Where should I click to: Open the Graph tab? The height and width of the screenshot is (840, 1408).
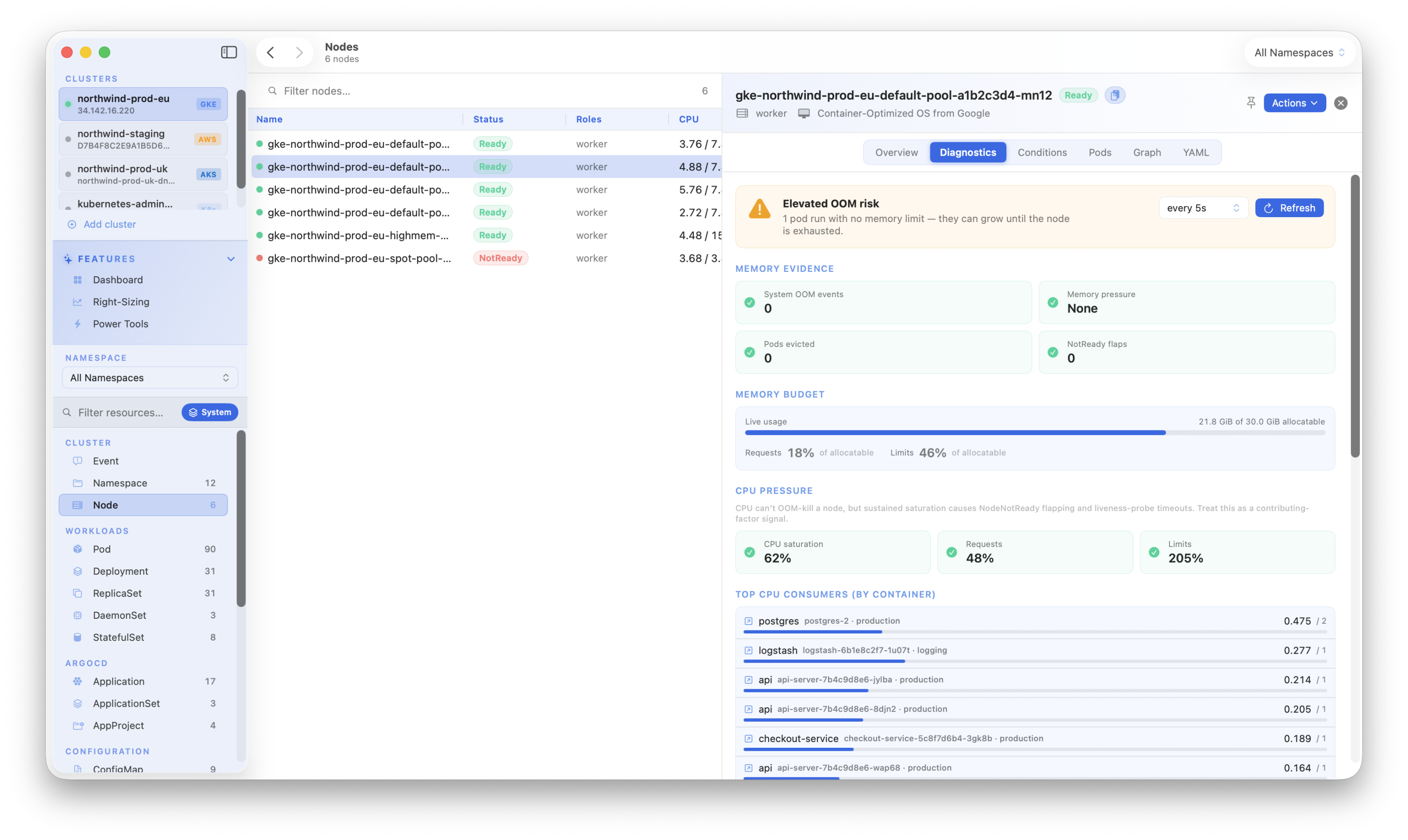click(x=1147, y=152)
